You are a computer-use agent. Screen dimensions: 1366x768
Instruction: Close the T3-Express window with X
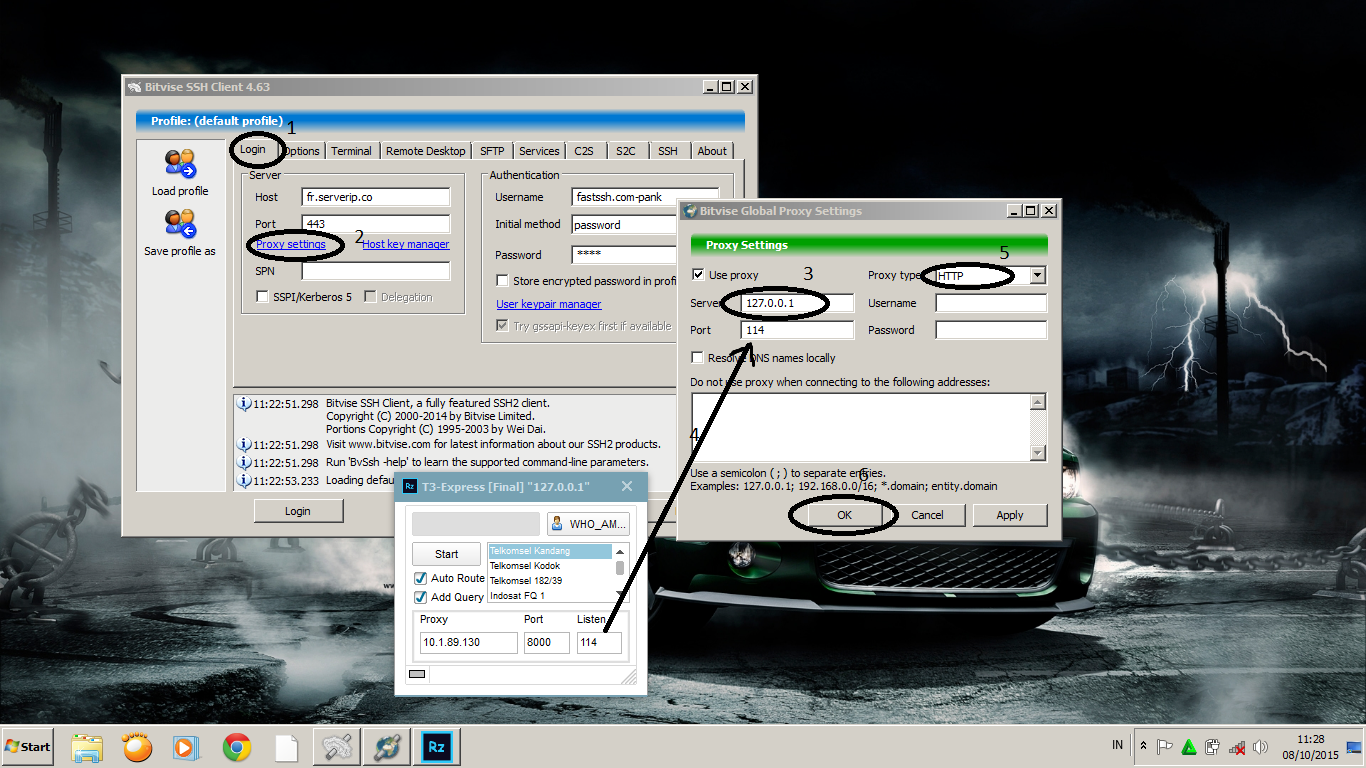tap(627, 486)
